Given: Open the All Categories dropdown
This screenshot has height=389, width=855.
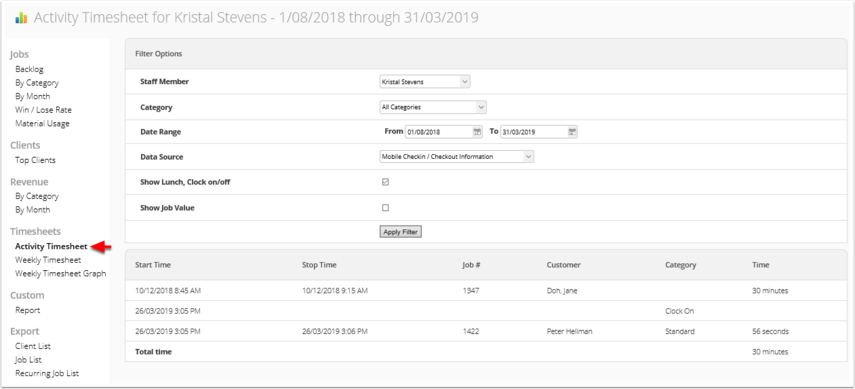Looking at the screenshot, I should [x=433, y=107].
